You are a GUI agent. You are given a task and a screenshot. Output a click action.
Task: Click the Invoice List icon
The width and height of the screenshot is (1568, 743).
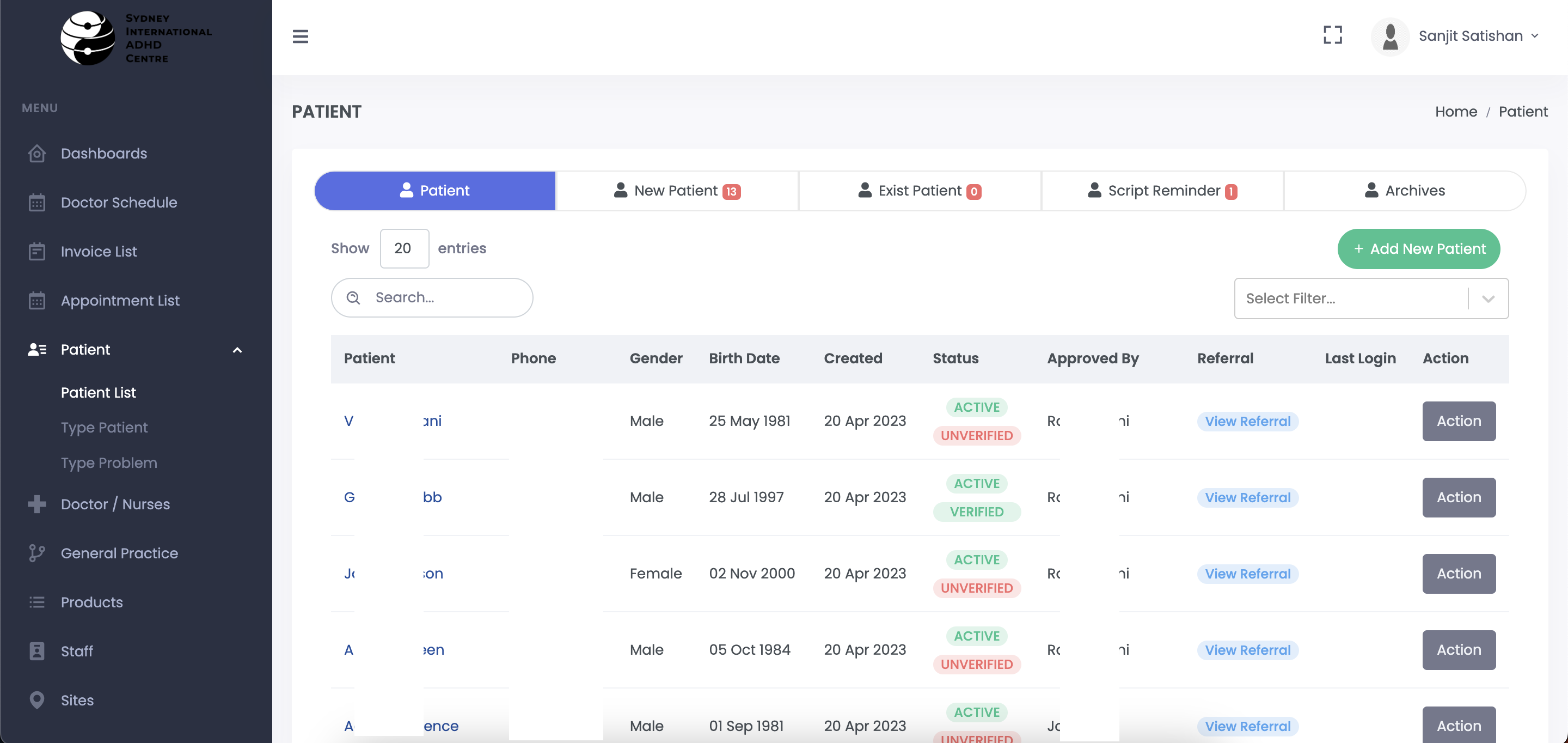(36, 252)
